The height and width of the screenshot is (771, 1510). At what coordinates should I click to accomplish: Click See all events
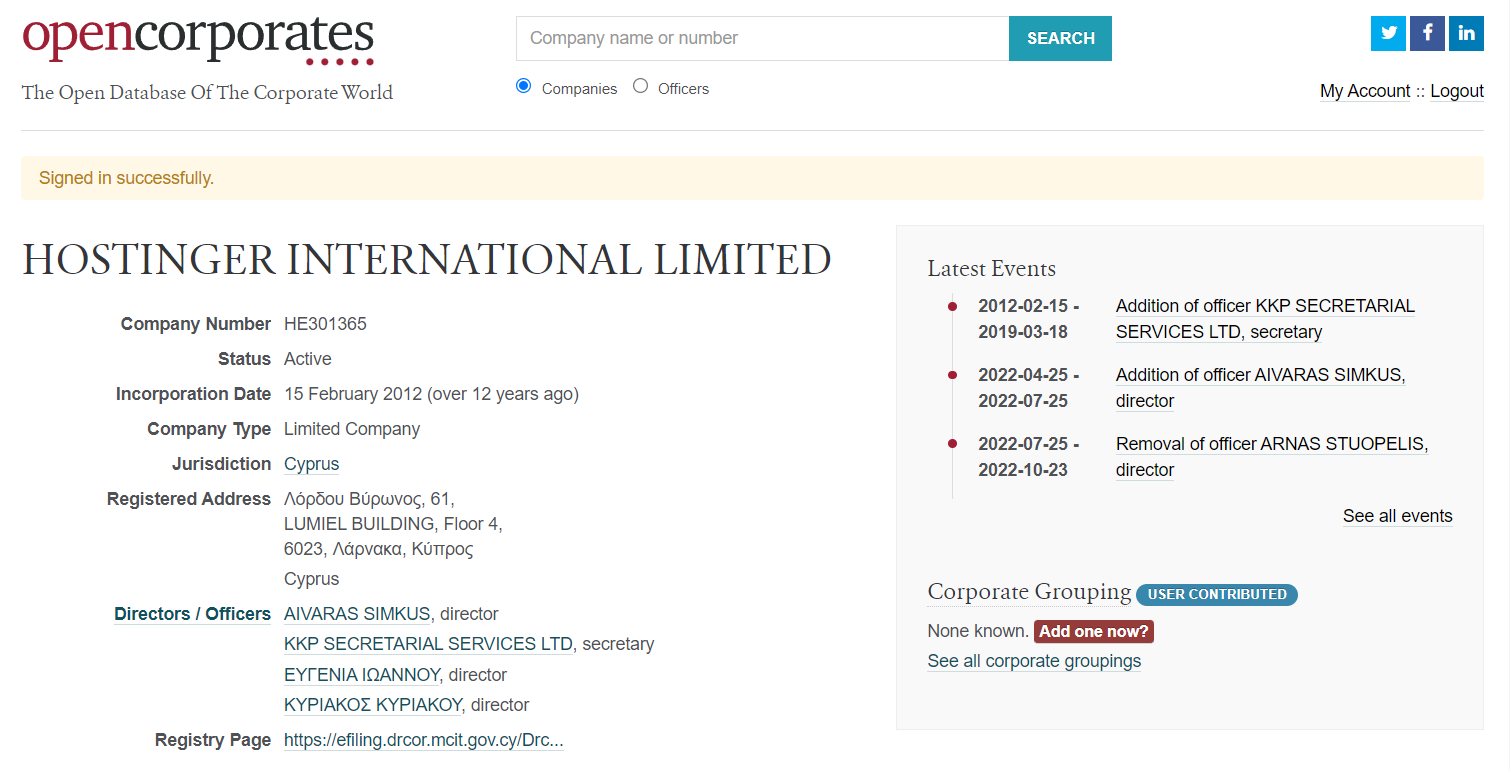1397,516
